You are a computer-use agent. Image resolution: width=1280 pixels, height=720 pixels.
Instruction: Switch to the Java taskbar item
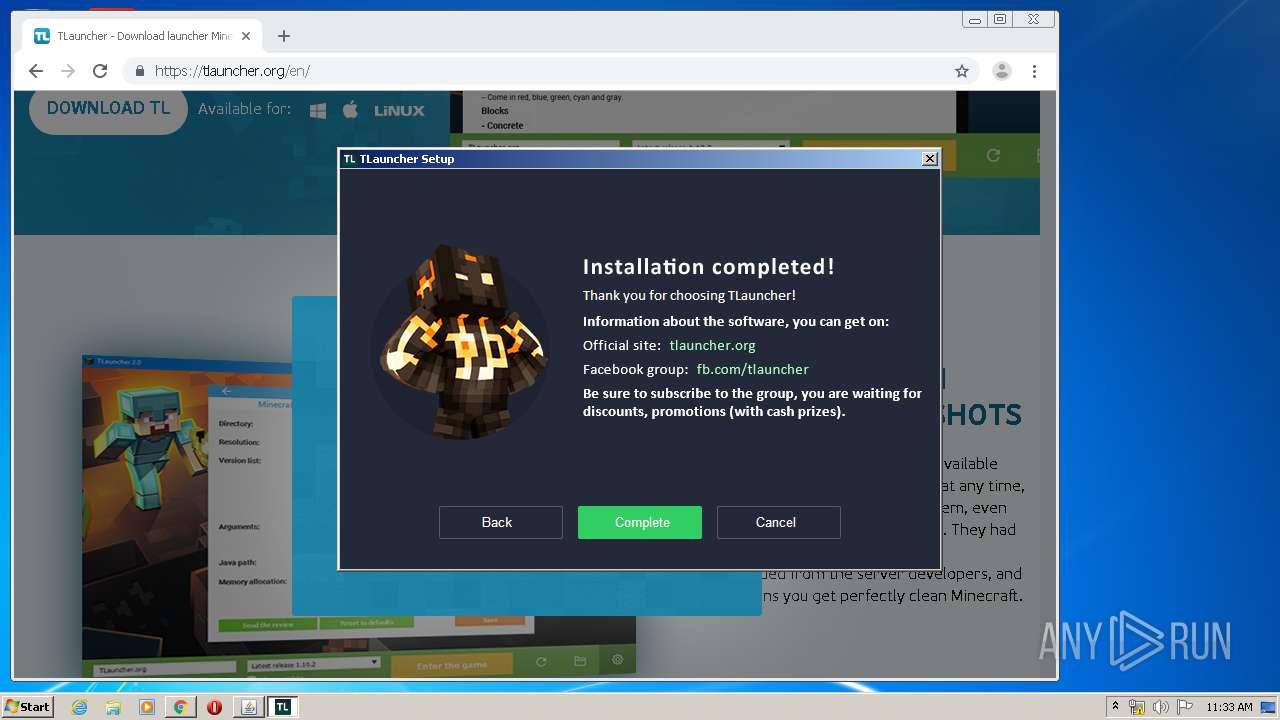pyautogui.click(x=248, y=707)
